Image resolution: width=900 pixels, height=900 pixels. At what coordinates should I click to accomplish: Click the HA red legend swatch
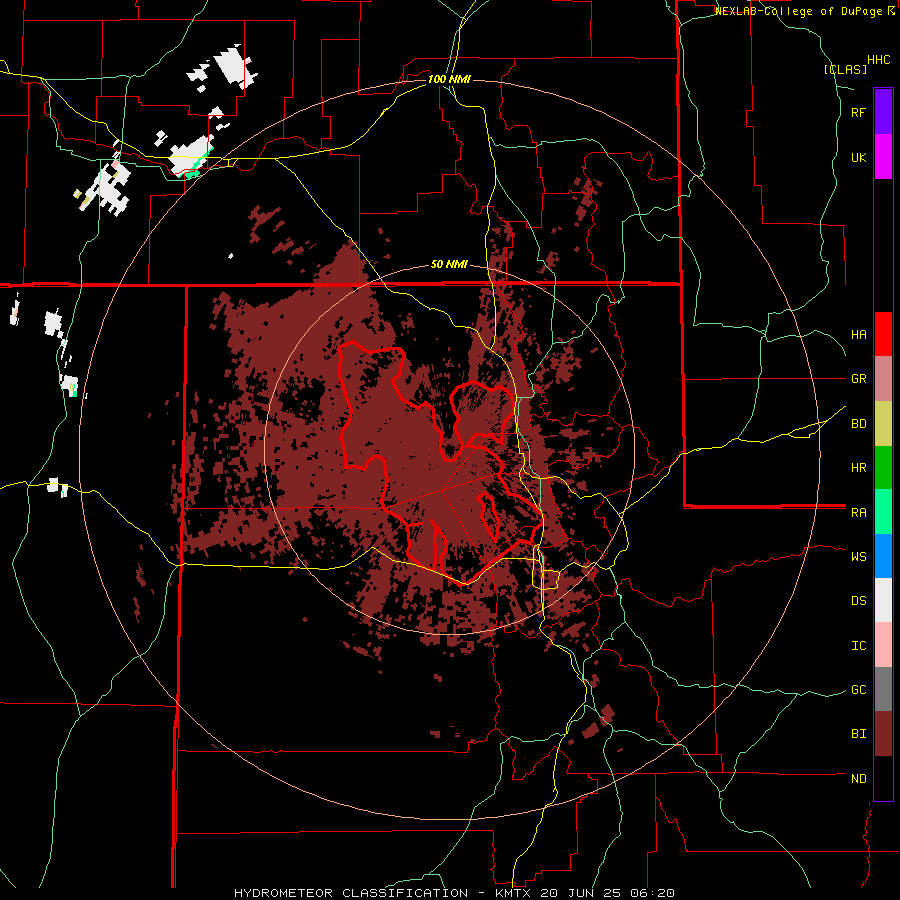point(883,334)
